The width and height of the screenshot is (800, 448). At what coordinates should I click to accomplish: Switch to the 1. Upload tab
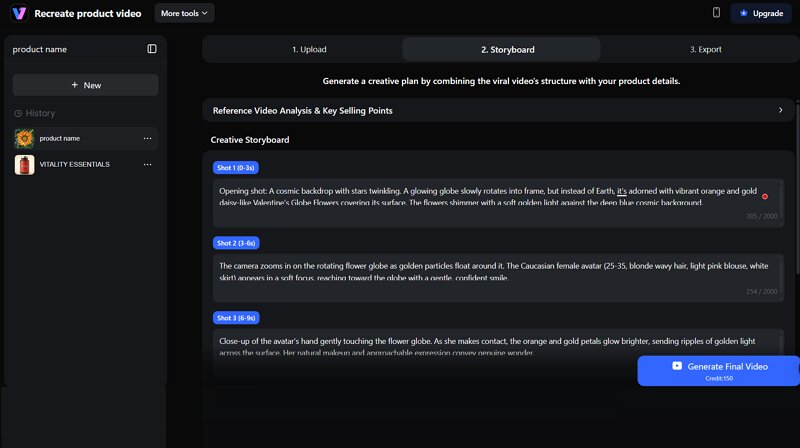309,49
